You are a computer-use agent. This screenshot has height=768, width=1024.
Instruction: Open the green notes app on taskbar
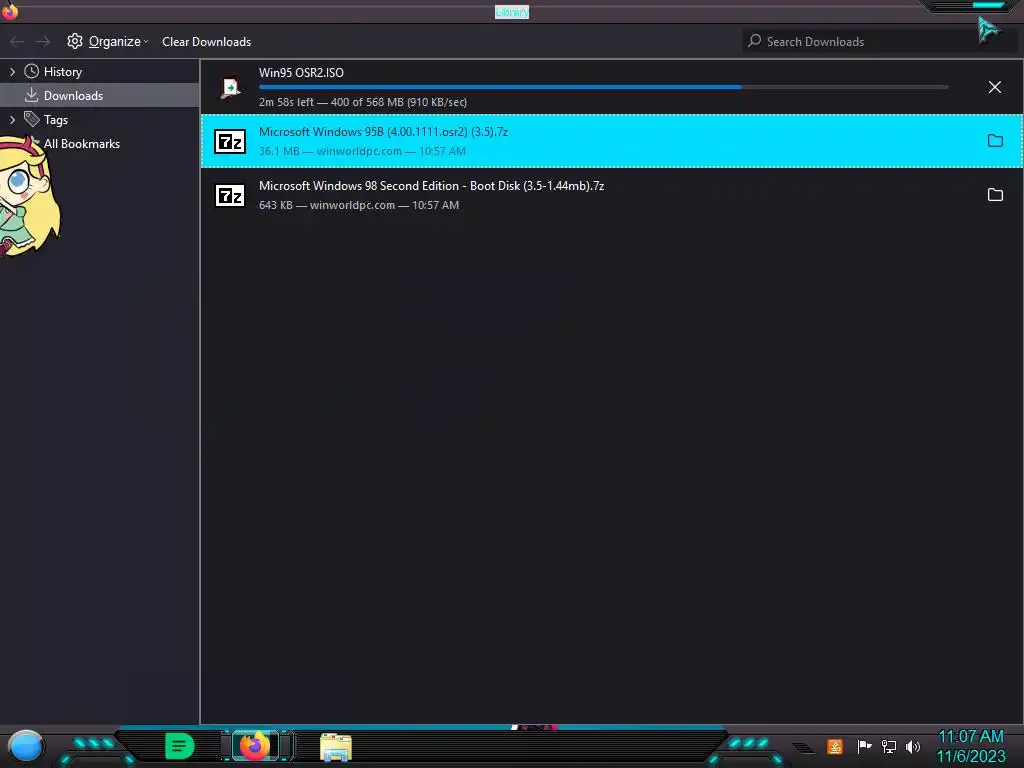click(180, 746)
